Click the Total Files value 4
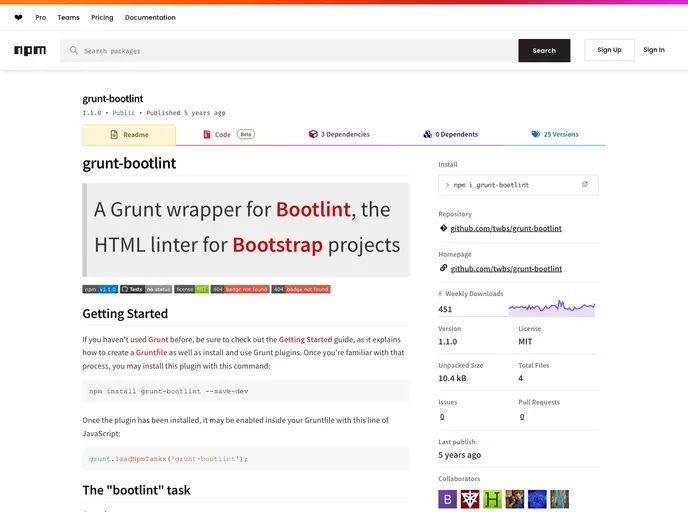 (x=520, y=378)
